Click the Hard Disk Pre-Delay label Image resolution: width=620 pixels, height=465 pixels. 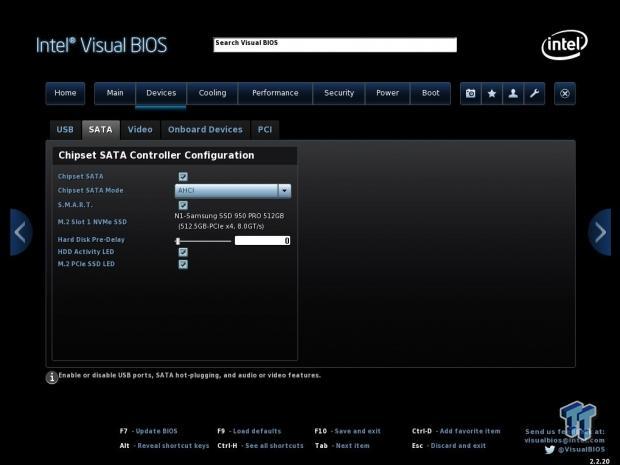click(91, 240)
